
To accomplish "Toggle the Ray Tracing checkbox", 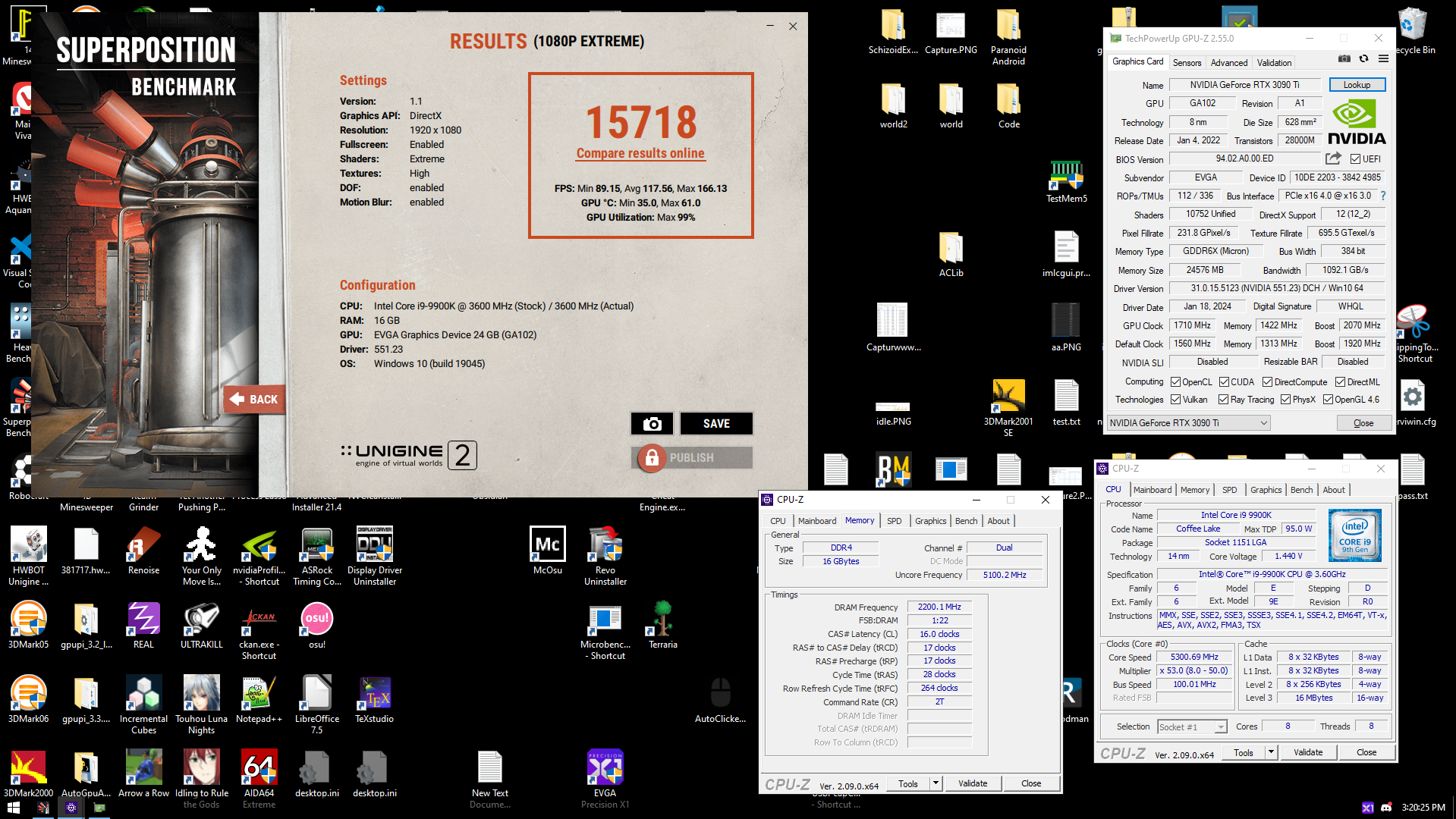I will coord(1223,400).
